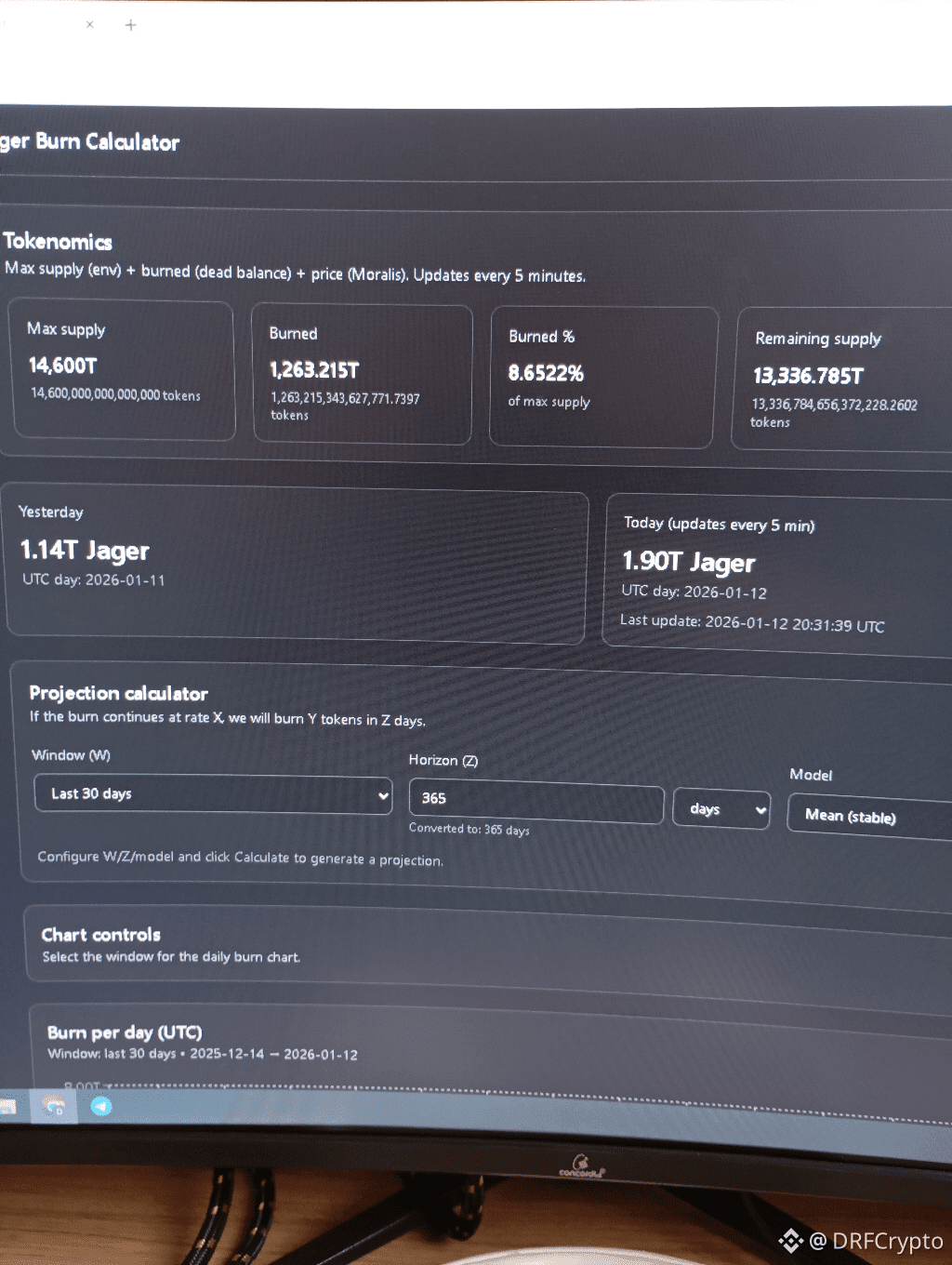Viewport: 952px width, 1265px height.
Task: Click the Burned % 8.6522% value
Action: point(546,373)
